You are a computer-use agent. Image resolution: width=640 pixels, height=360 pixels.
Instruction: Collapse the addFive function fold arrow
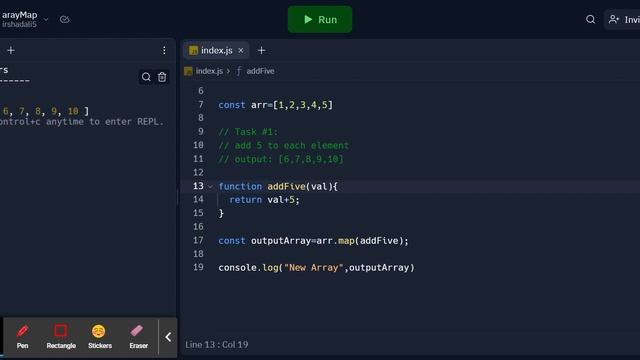click(x=210, y=187)
